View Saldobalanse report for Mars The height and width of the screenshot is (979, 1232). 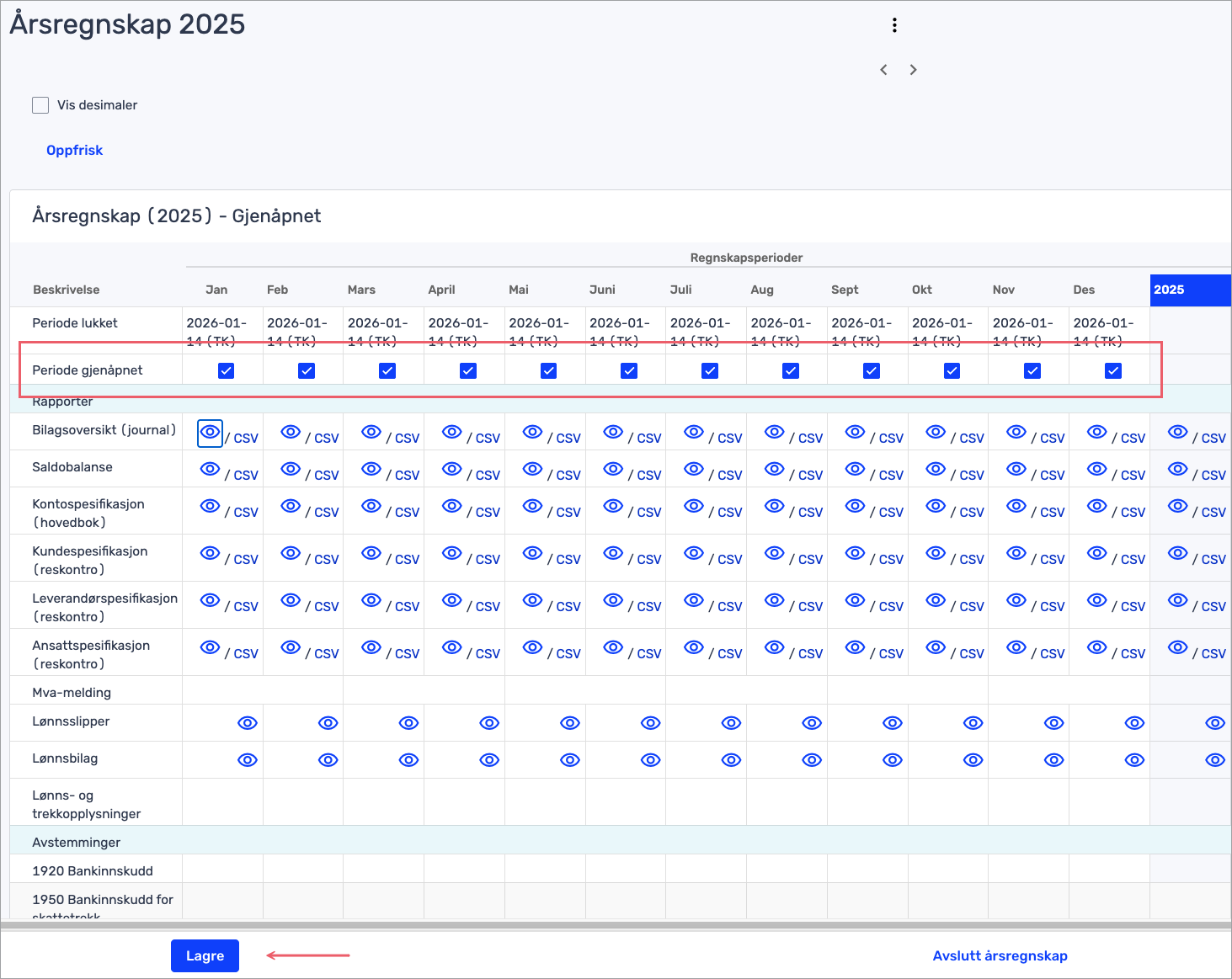pos(371,469)
